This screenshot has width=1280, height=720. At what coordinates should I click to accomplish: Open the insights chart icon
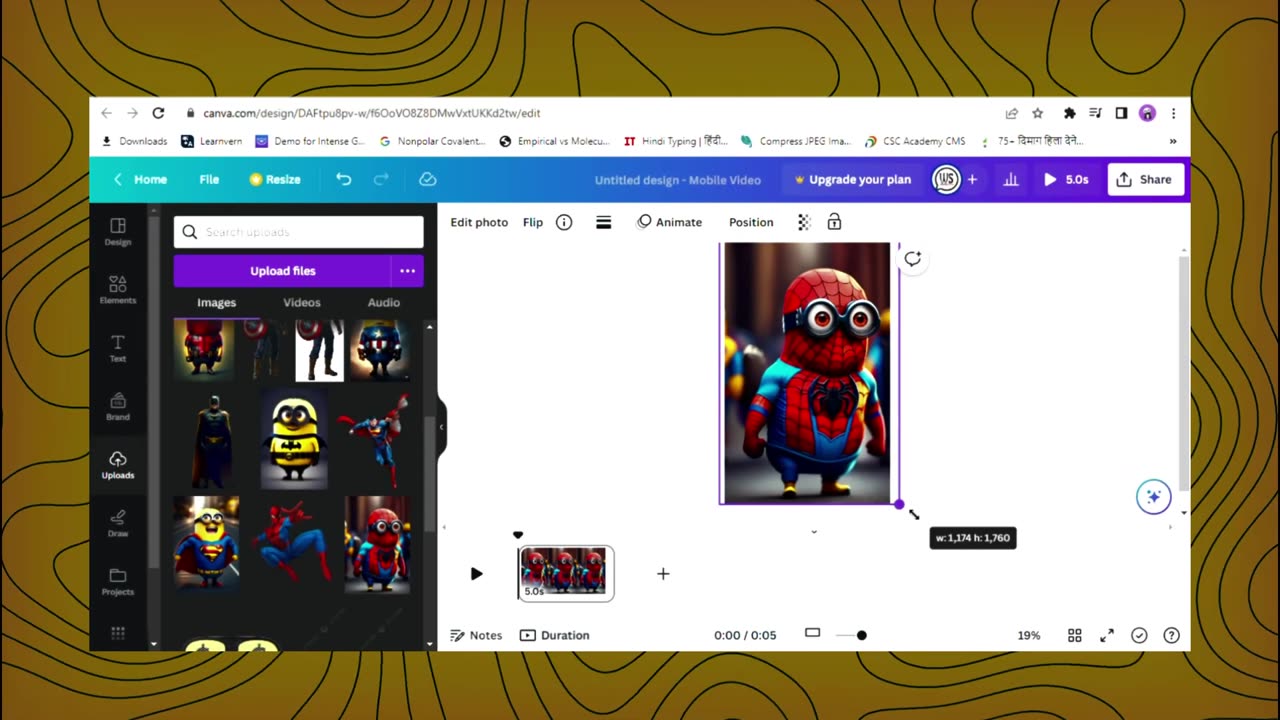(1011, 179)
